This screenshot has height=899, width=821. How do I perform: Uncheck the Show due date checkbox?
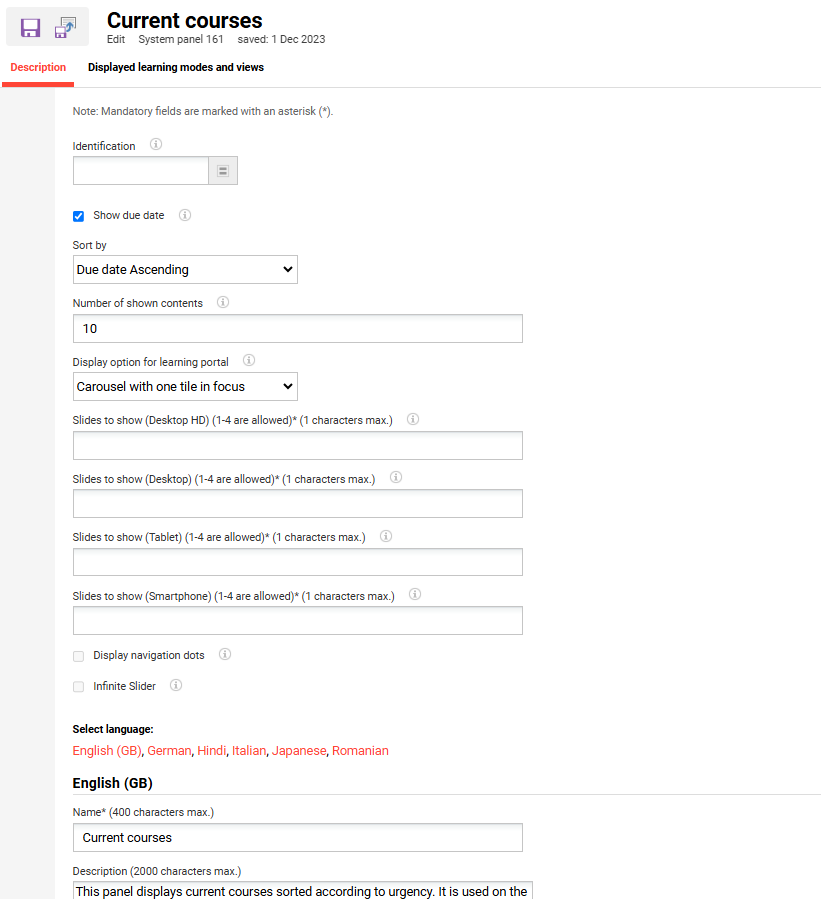click(x=79, y=216)
